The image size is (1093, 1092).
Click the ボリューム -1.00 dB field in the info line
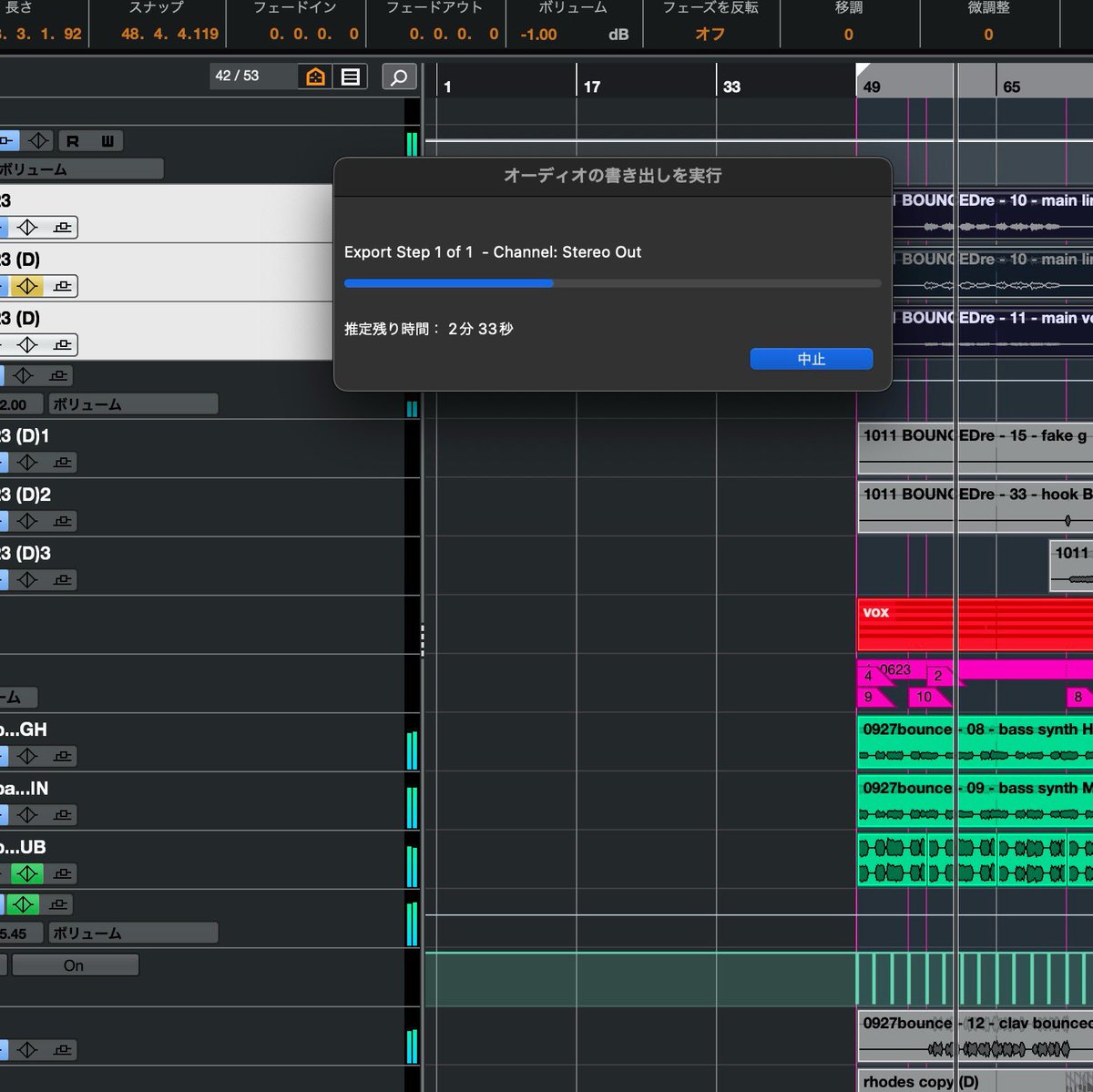[573, 34]
